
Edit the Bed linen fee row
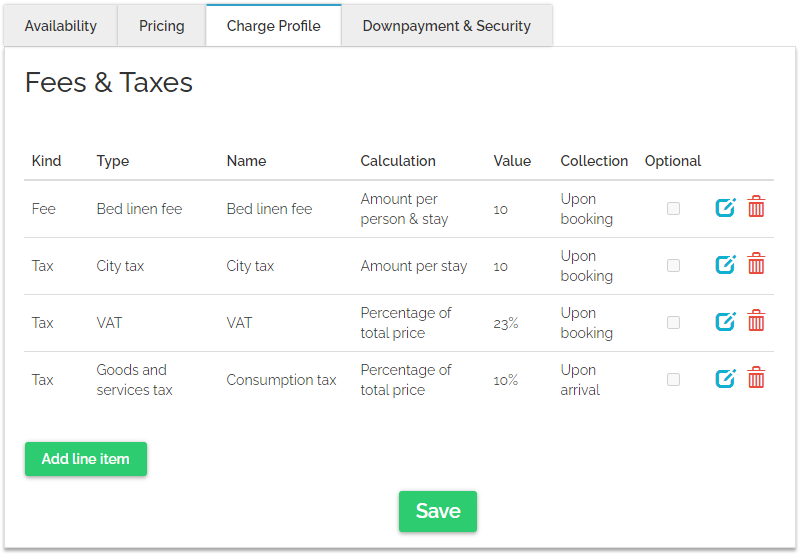tap(725, 208)
